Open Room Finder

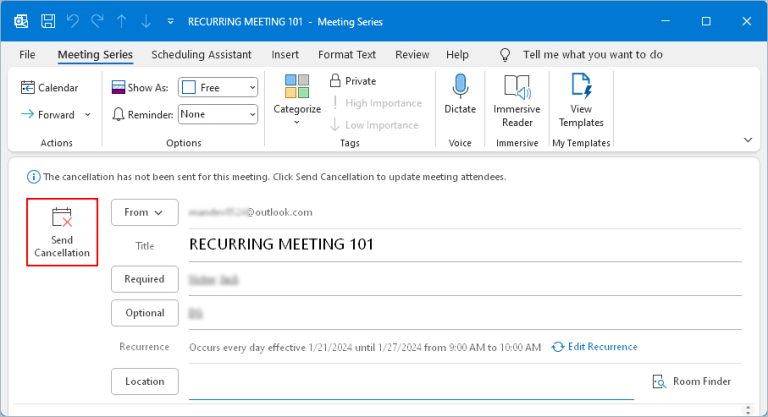[x=692, y=381]
